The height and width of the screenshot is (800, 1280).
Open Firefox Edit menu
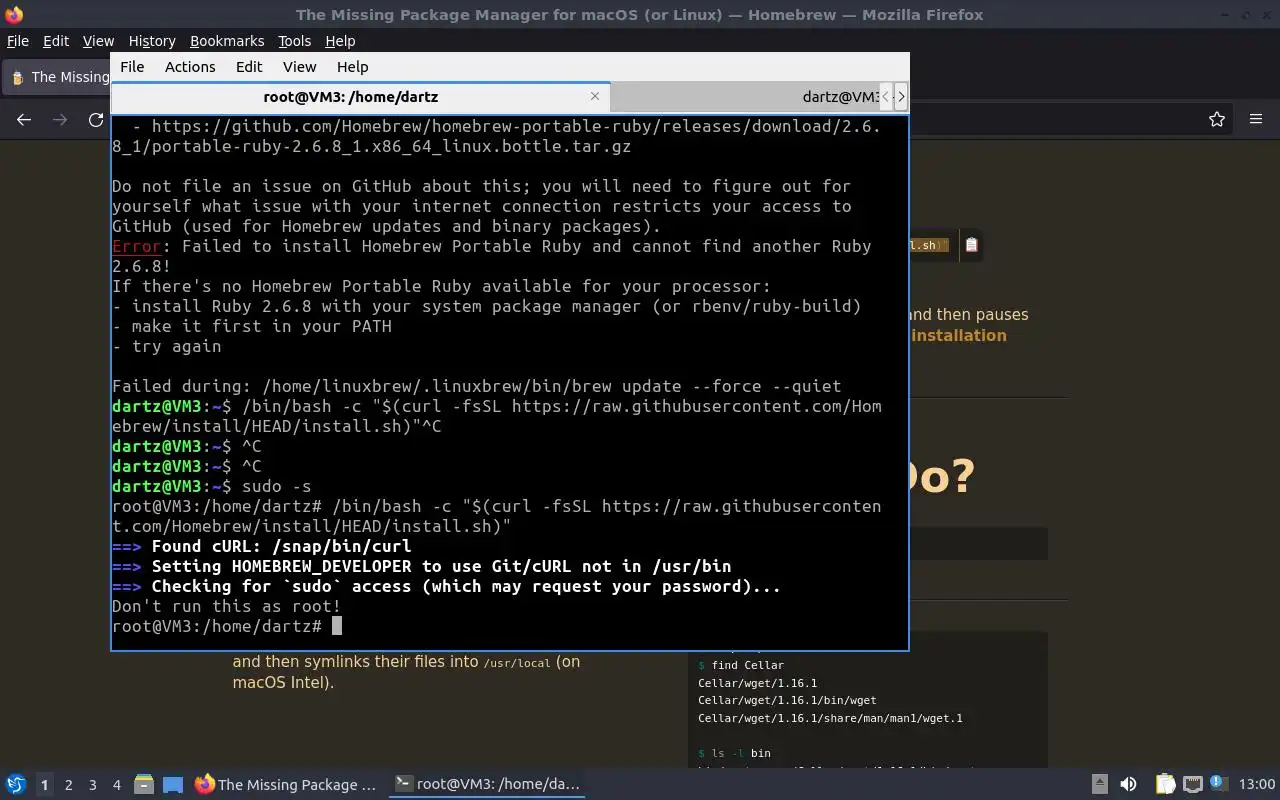pyautogui.click(x=56, y=41)
